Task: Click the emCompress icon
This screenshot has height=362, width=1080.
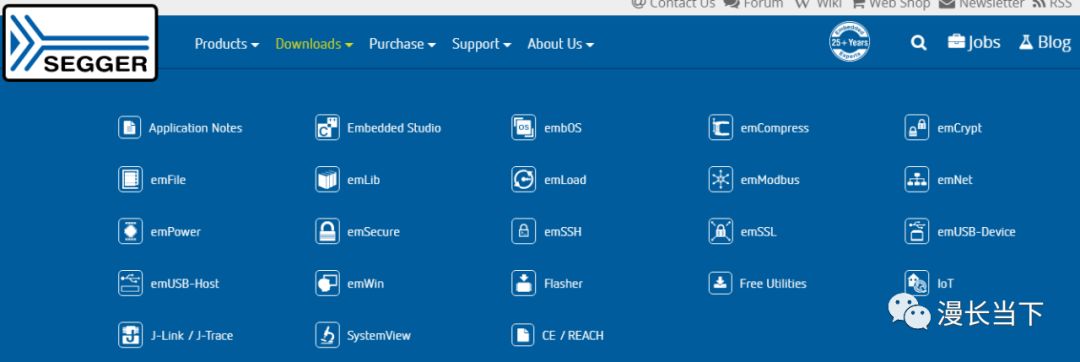Action: [x=720, y=127]
